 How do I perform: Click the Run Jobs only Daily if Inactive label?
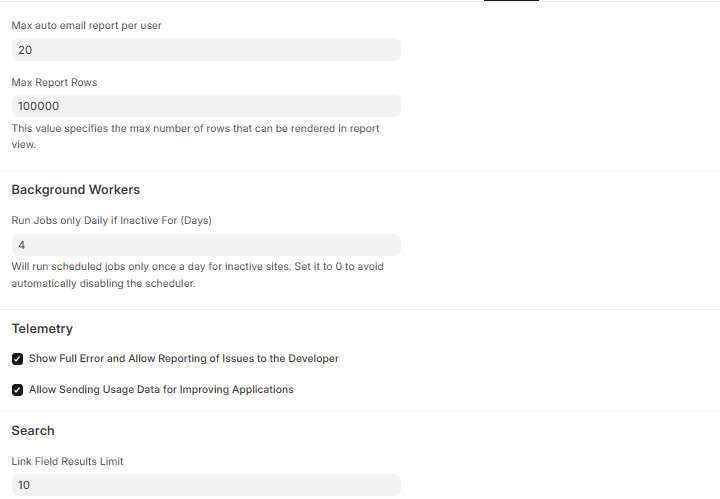coord(111,220)
